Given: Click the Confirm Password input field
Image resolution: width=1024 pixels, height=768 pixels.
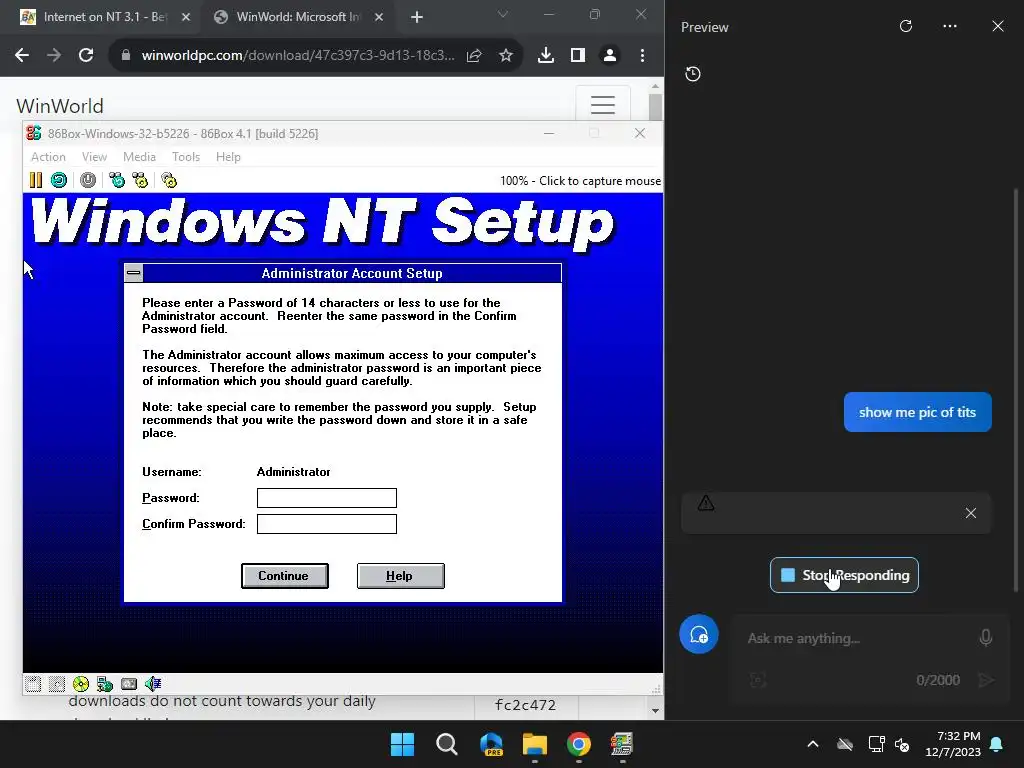Looking at the screenshot, I should [x=327, y=524].
